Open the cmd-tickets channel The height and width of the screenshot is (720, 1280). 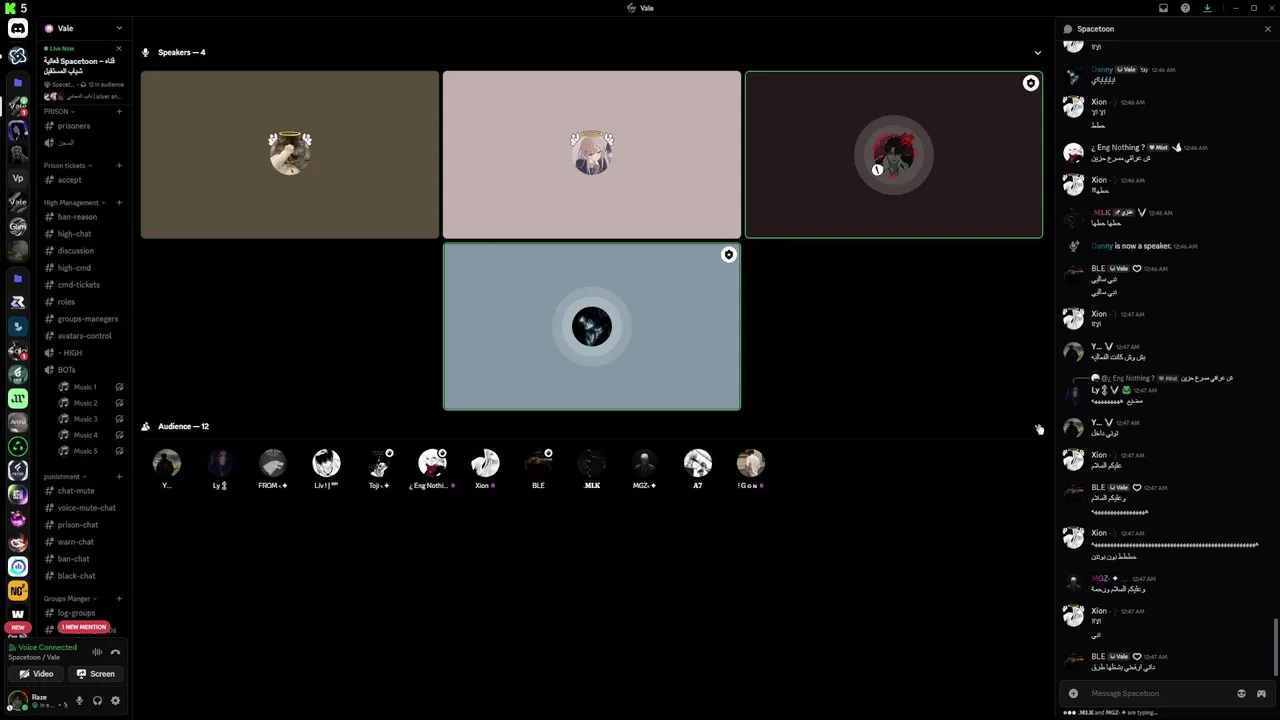pyautogui.click(x=84, y=285)
